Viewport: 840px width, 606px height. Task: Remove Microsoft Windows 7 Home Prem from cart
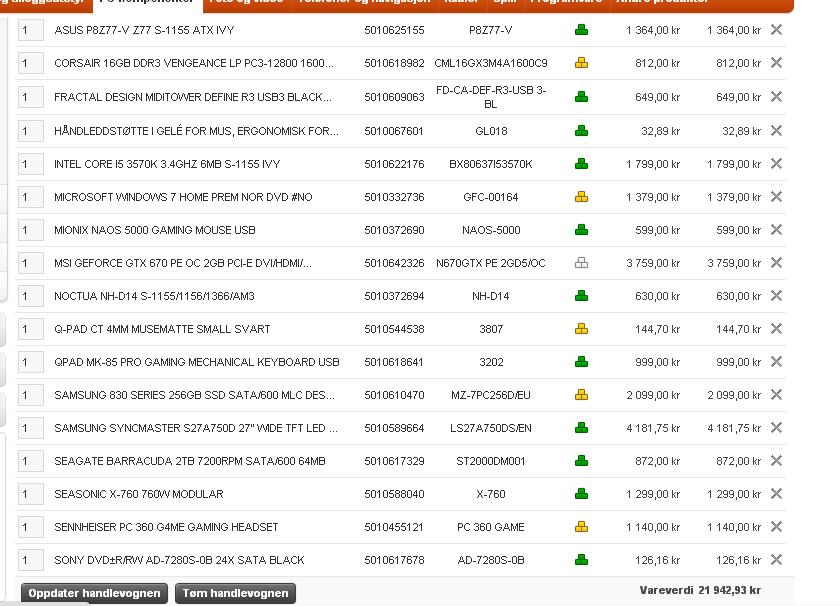coord(776,197)
